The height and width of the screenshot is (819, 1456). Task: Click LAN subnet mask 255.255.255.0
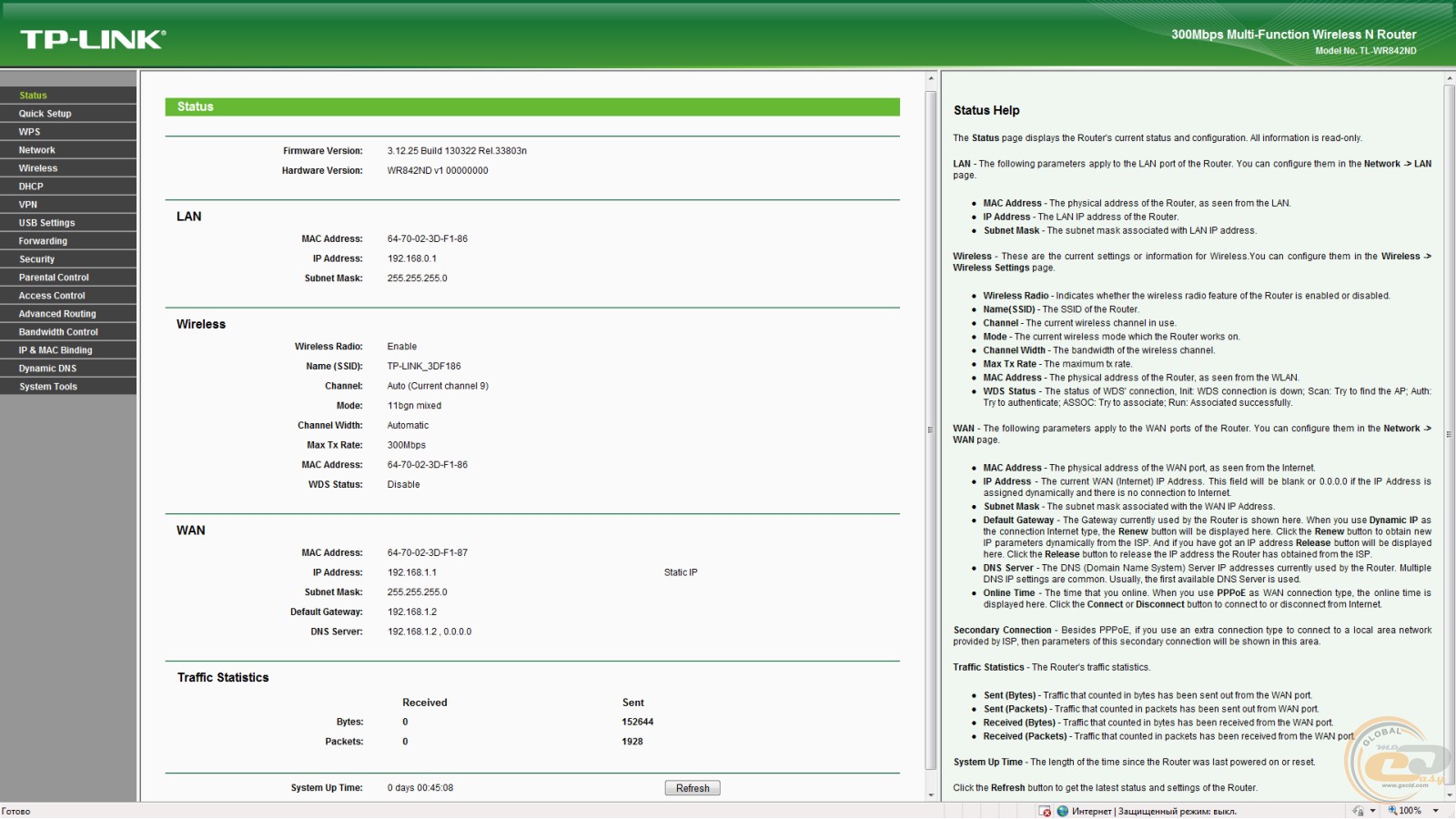tap(418, 278)
